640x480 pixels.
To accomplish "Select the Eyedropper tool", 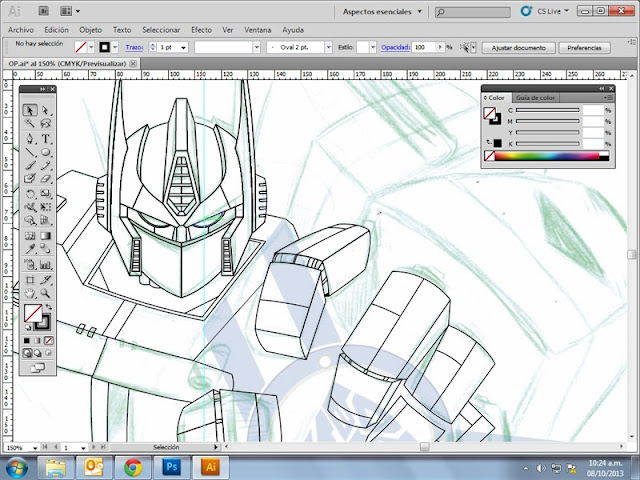I will 30,250.
